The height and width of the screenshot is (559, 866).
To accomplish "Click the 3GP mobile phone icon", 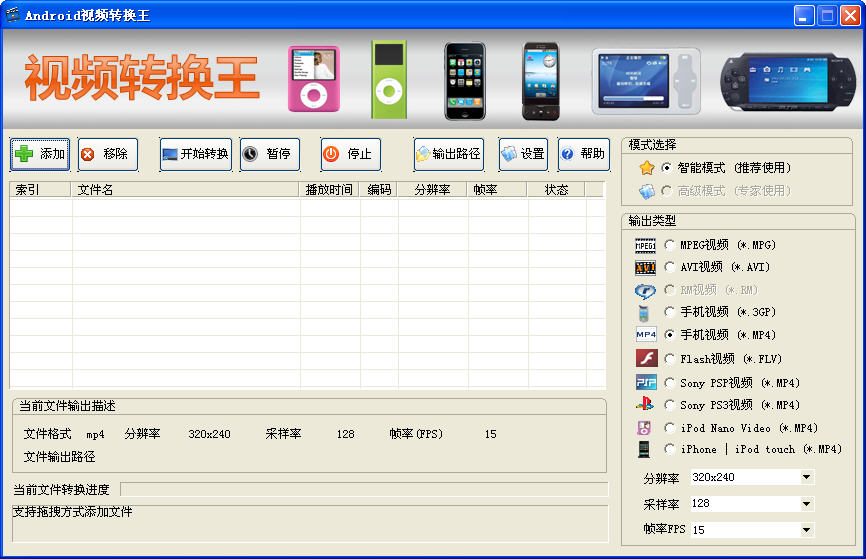I will coord(643,313).
